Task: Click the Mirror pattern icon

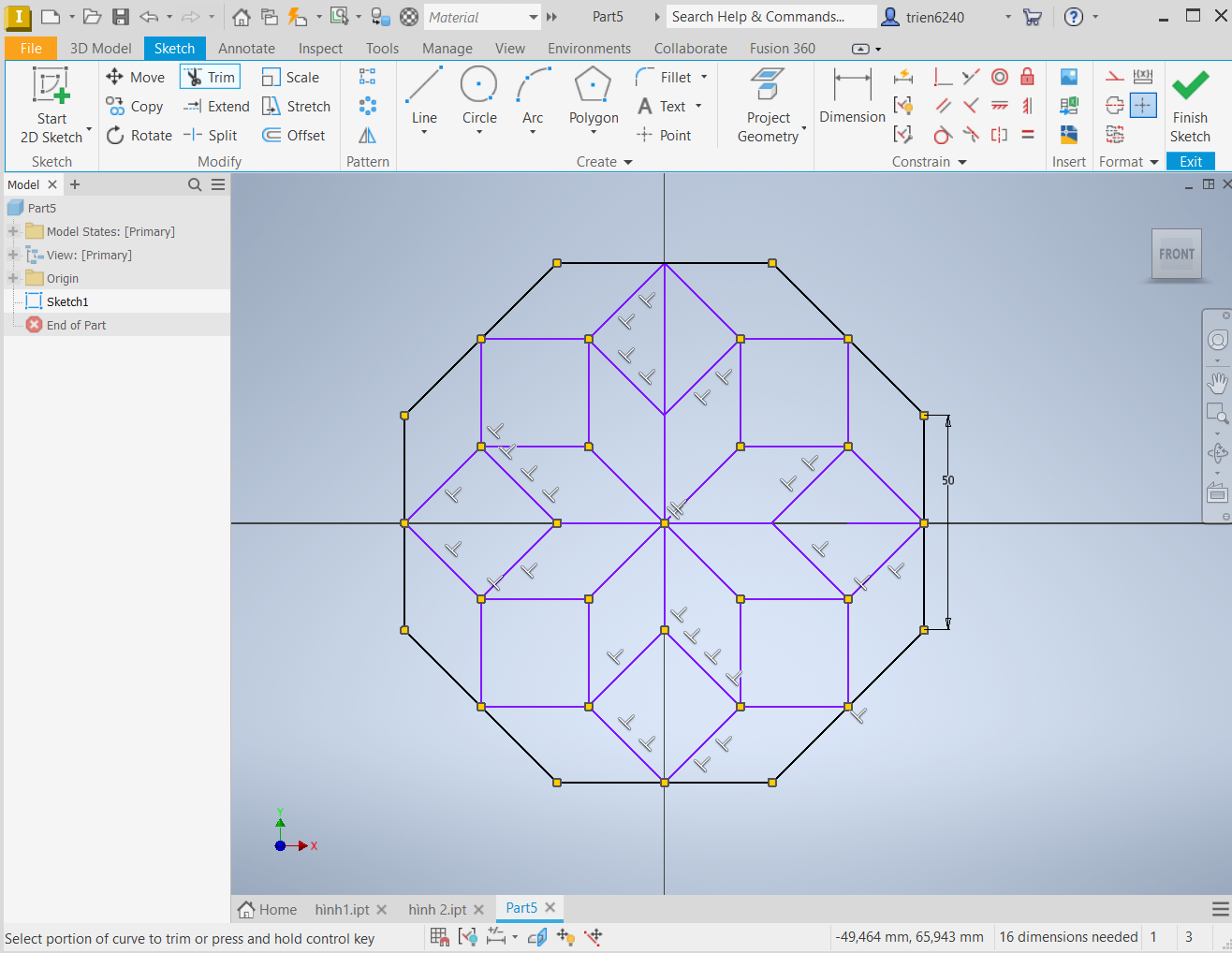Action: pyautogui.click(x=368, y=136)
